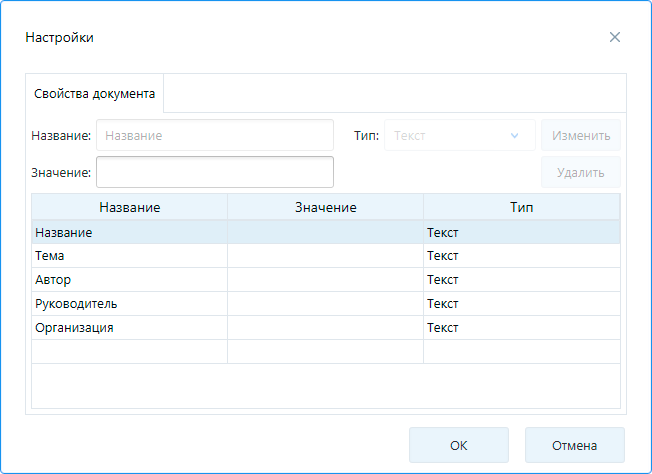652x474 pixels.
Task: Select the Тема property row
Action: point(129,256)
